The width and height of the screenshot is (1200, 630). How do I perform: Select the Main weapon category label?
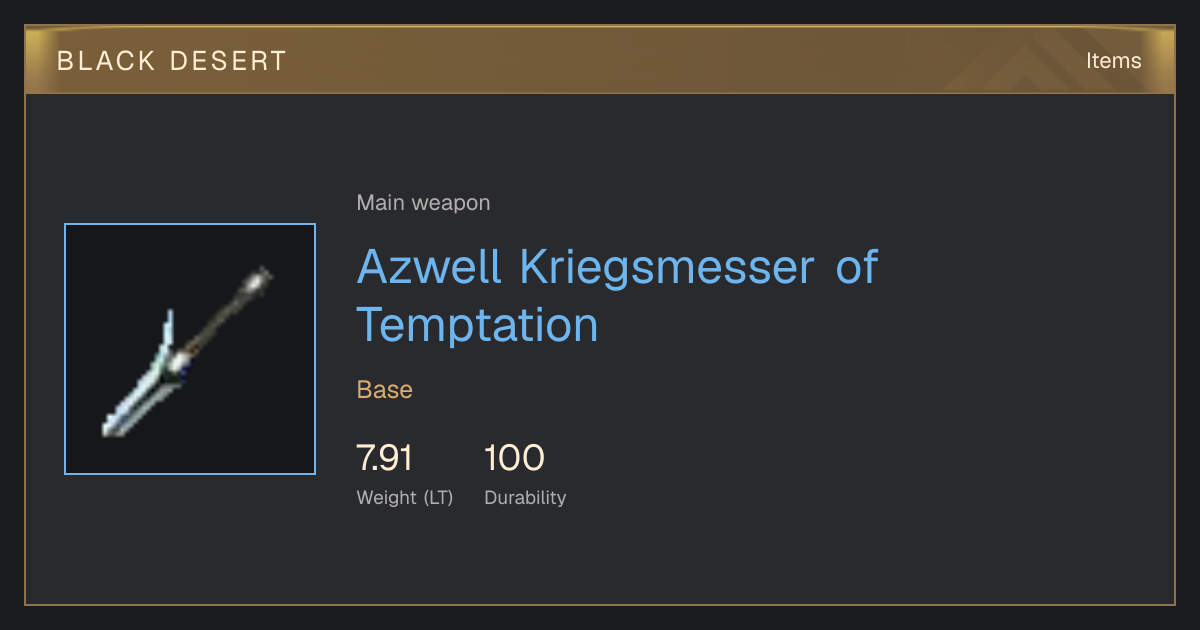pyautogui.click(x=423, y=203)
